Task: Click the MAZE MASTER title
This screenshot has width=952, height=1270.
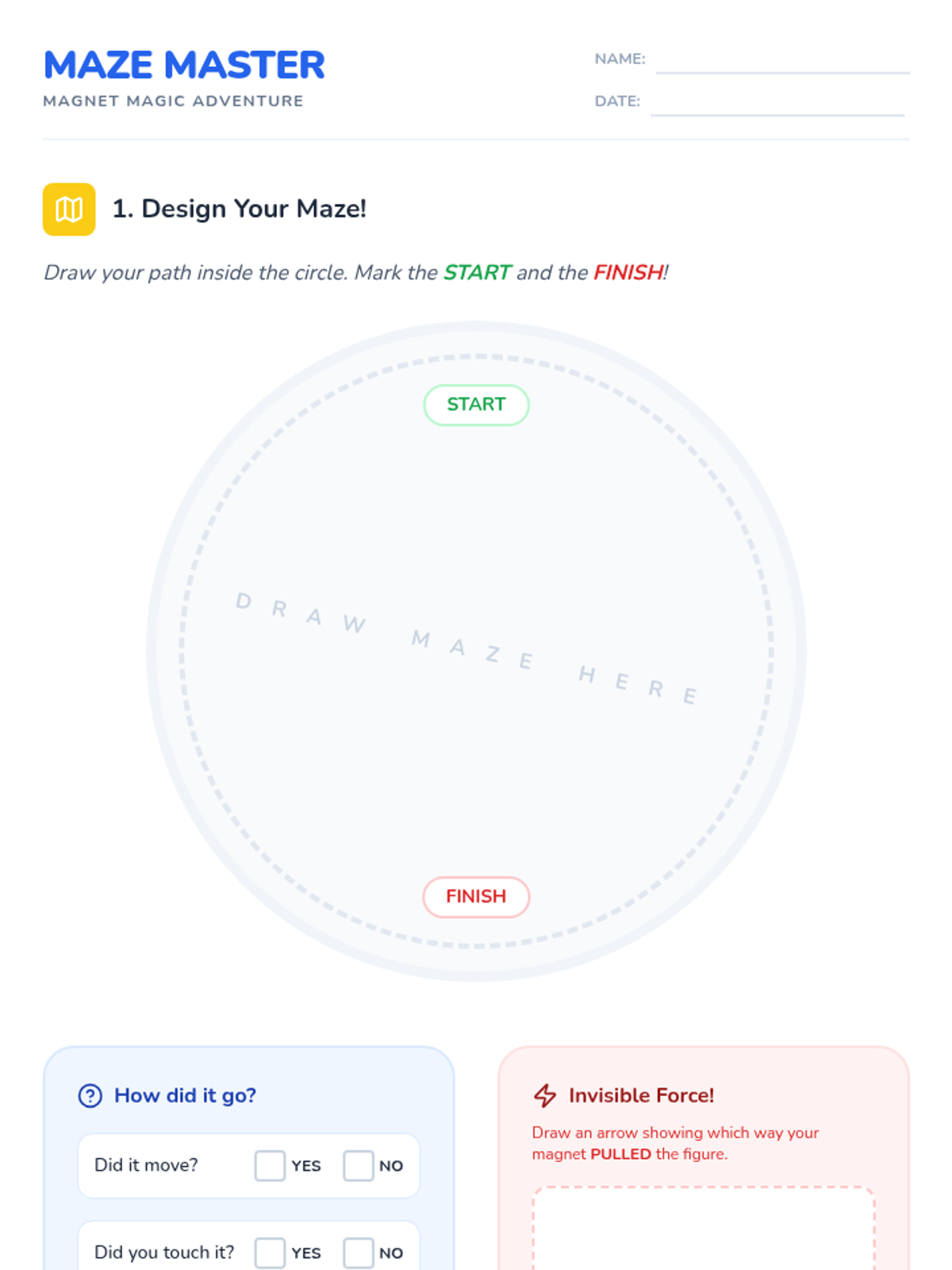Action: 184,65
